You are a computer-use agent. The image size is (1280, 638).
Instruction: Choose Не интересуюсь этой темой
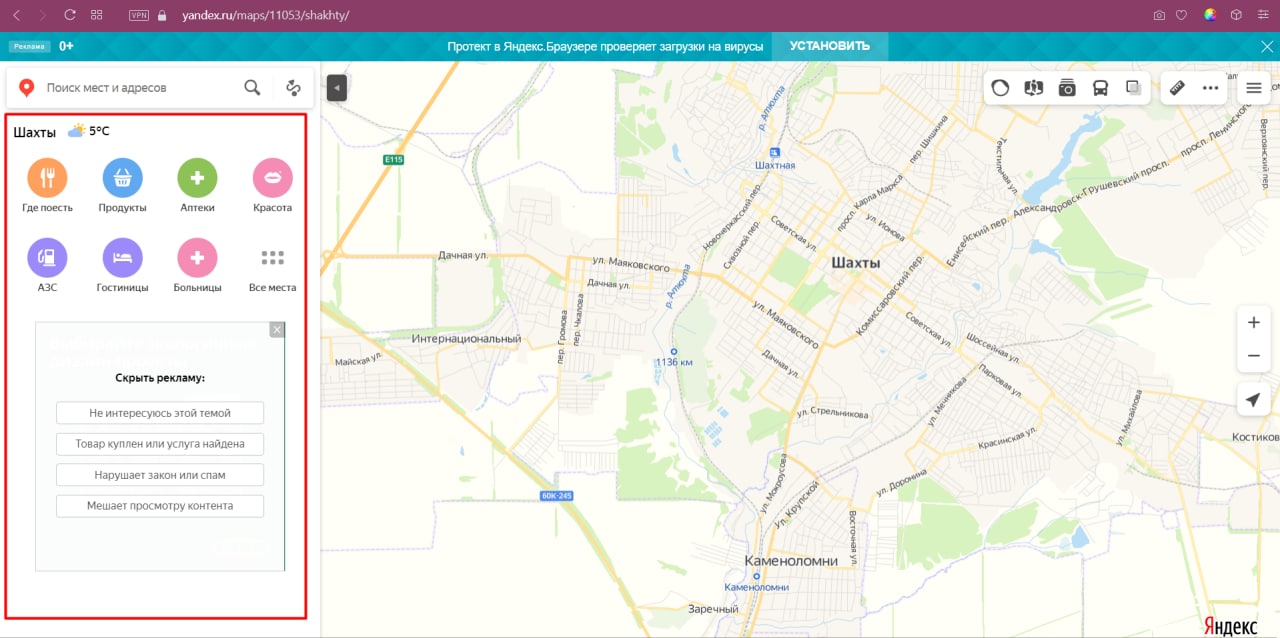point(160,413)
